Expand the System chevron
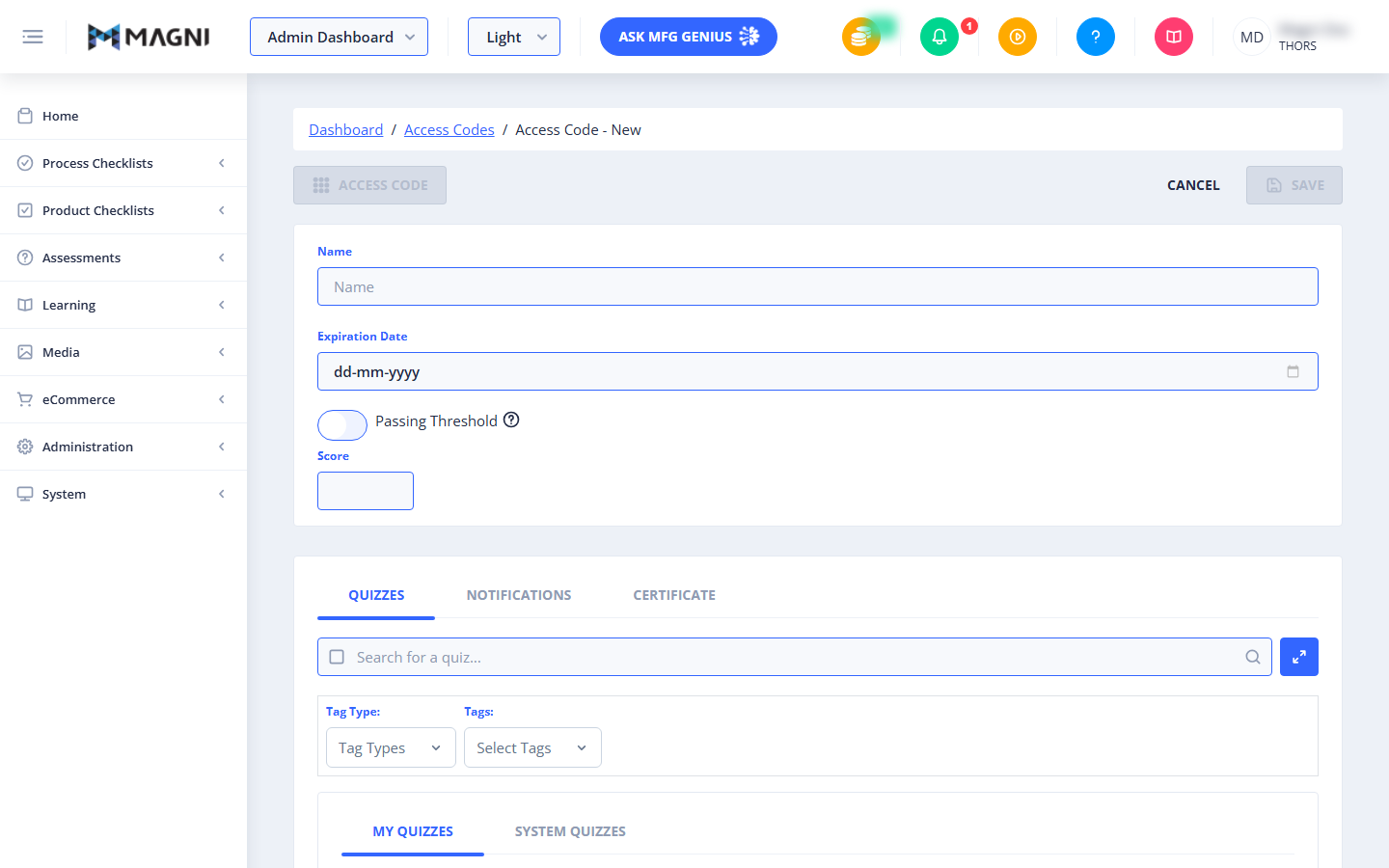This screenshot has width=1389, height=868. click(x=222, y=494)
